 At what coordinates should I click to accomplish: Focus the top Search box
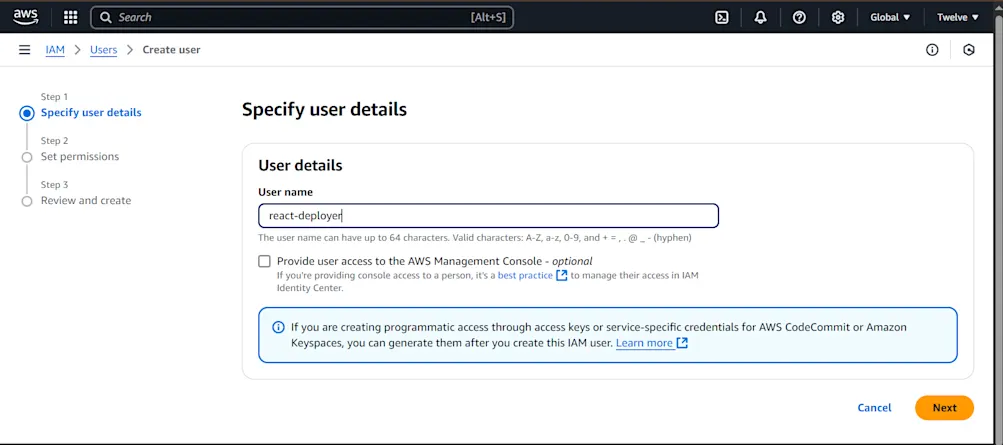point(302,17)
